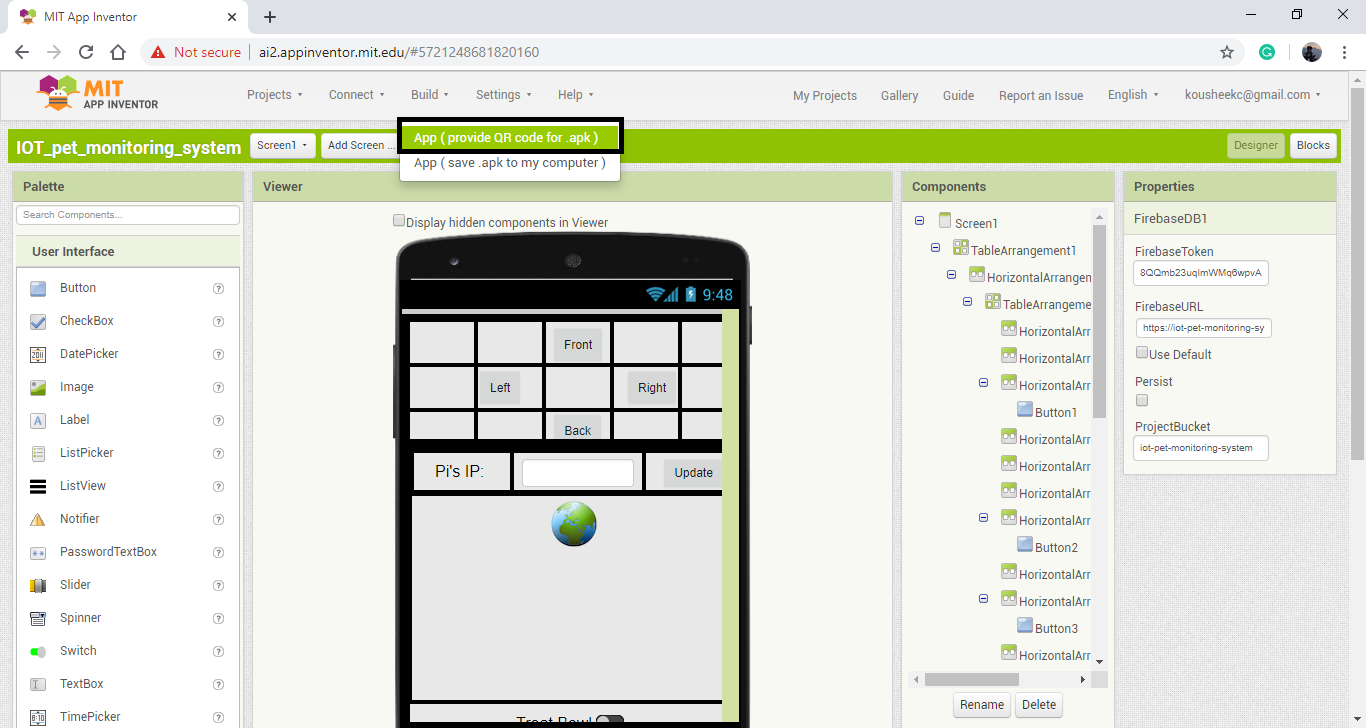Collapse the TableArrangement1 tree node
Image resolution: width=1366 pixels, height=728 pixels.
[935, 248]
